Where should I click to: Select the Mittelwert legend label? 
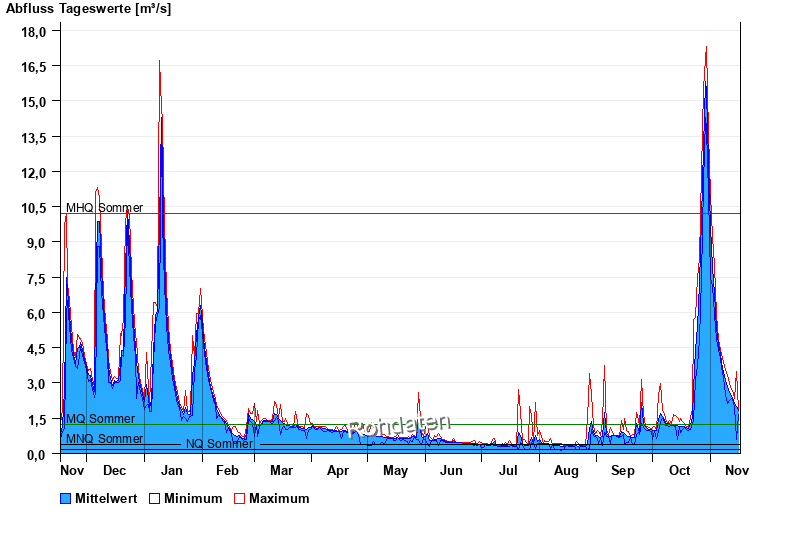click(105, 498)
